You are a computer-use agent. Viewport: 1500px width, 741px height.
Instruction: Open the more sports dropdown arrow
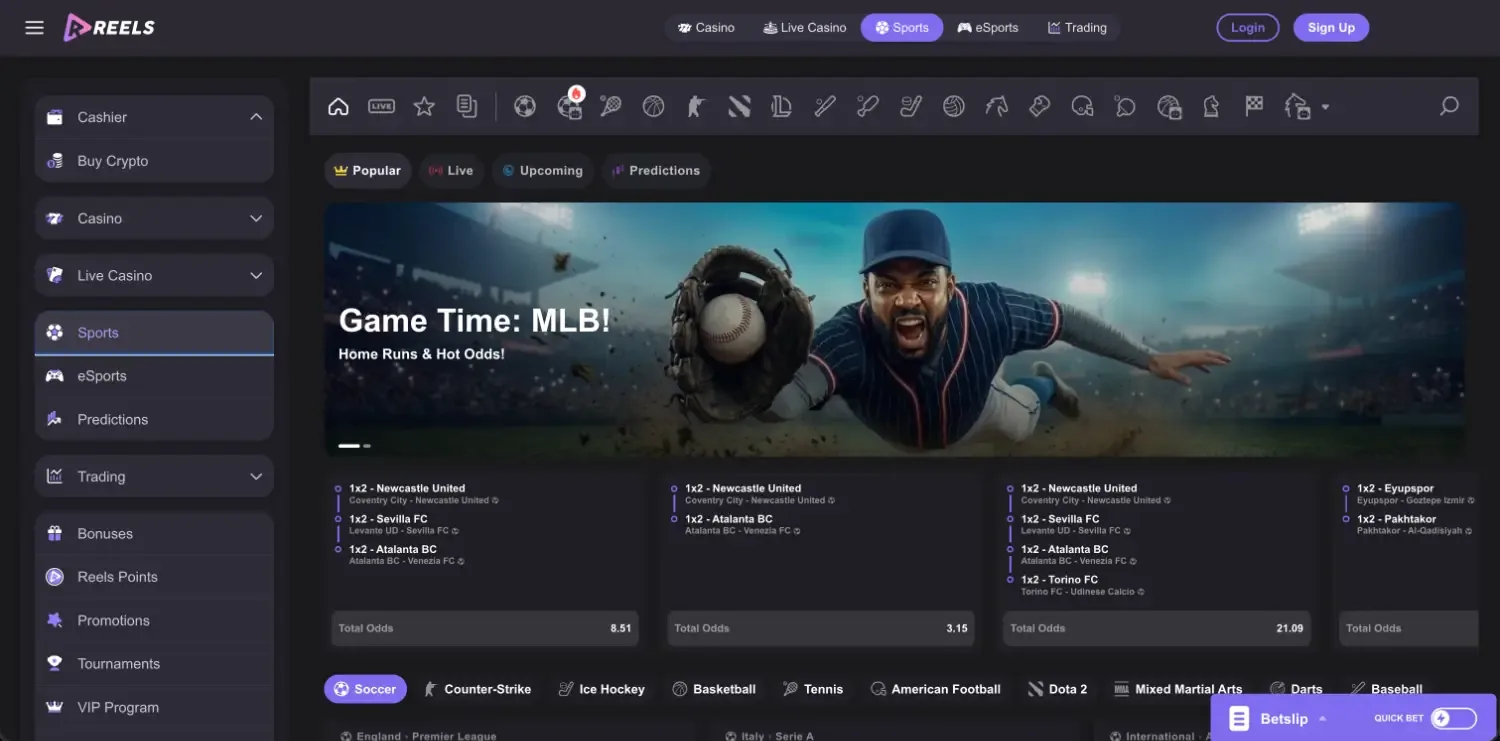tap(1325, 107)
